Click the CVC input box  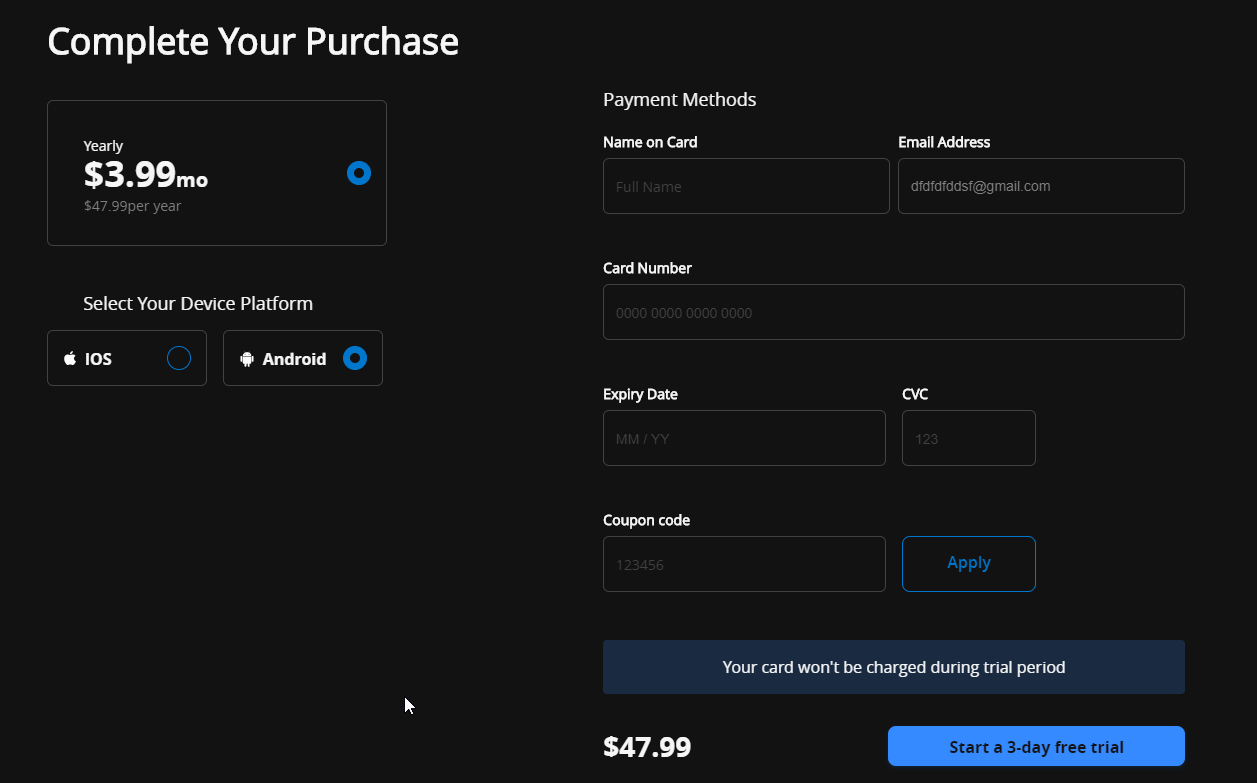(968, 438)
